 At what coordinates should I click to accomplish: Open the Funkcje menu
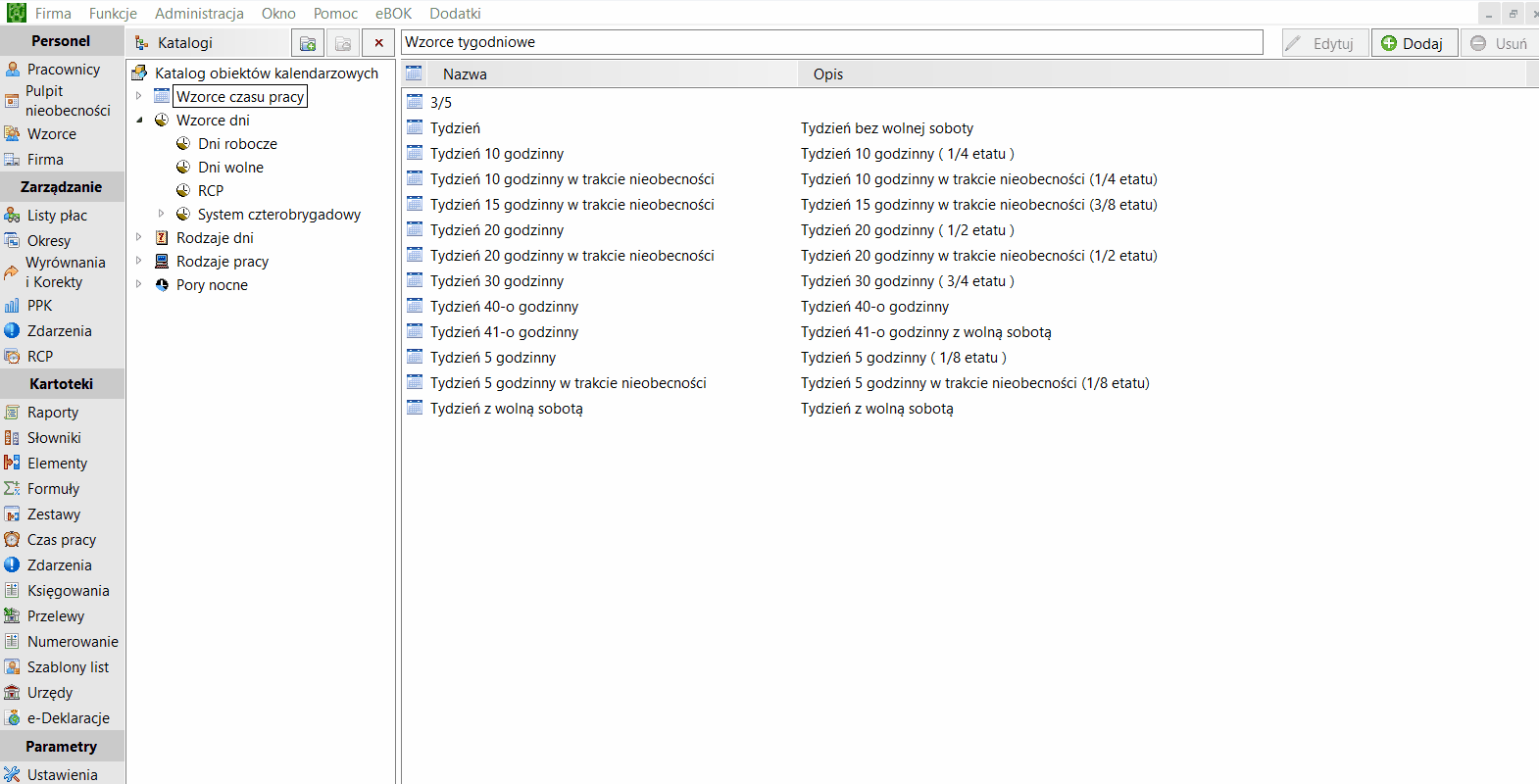click(113, 14)
